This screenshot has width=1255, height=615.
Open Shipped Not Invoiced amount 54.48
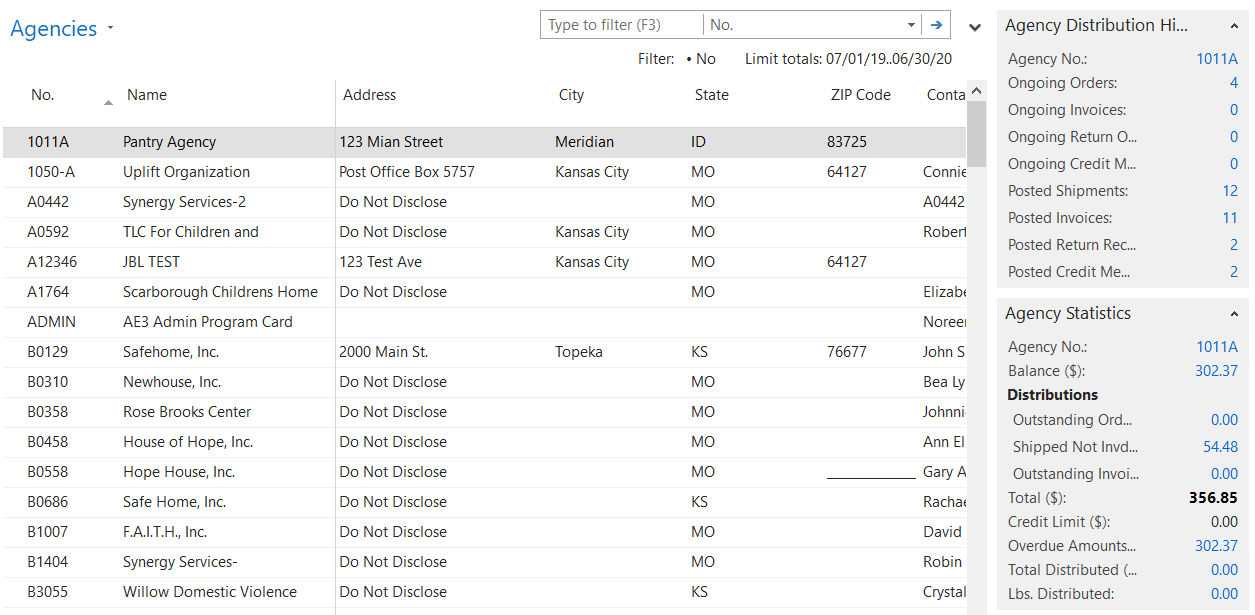pyautogui.click(x=1220, y=447)
